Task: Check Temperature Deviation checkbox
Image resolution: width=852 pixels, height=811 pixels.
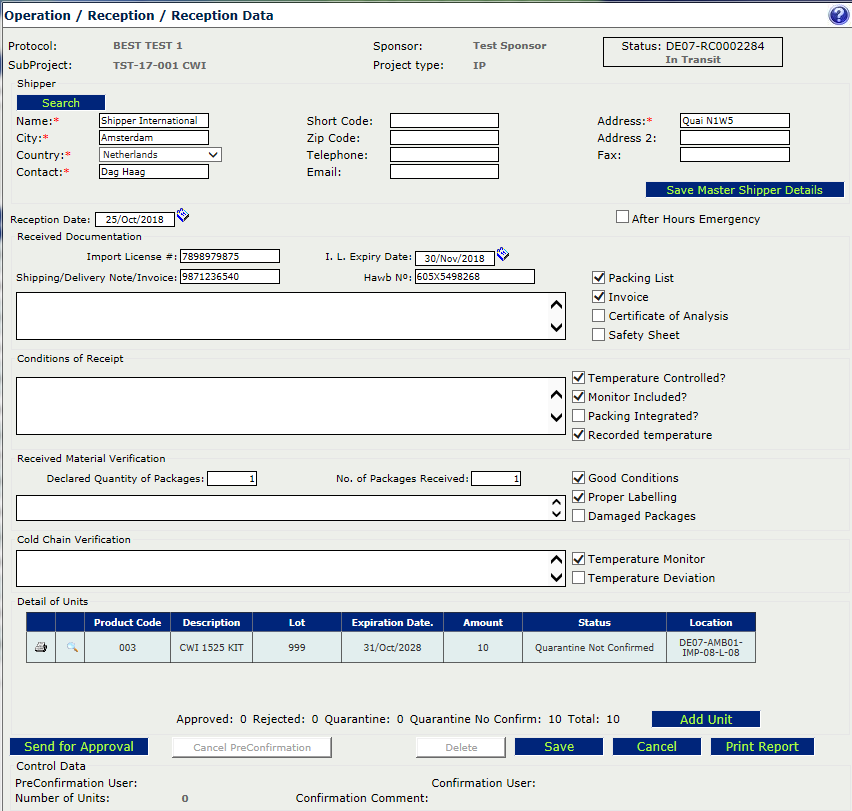Action: (x=579, y=577)
